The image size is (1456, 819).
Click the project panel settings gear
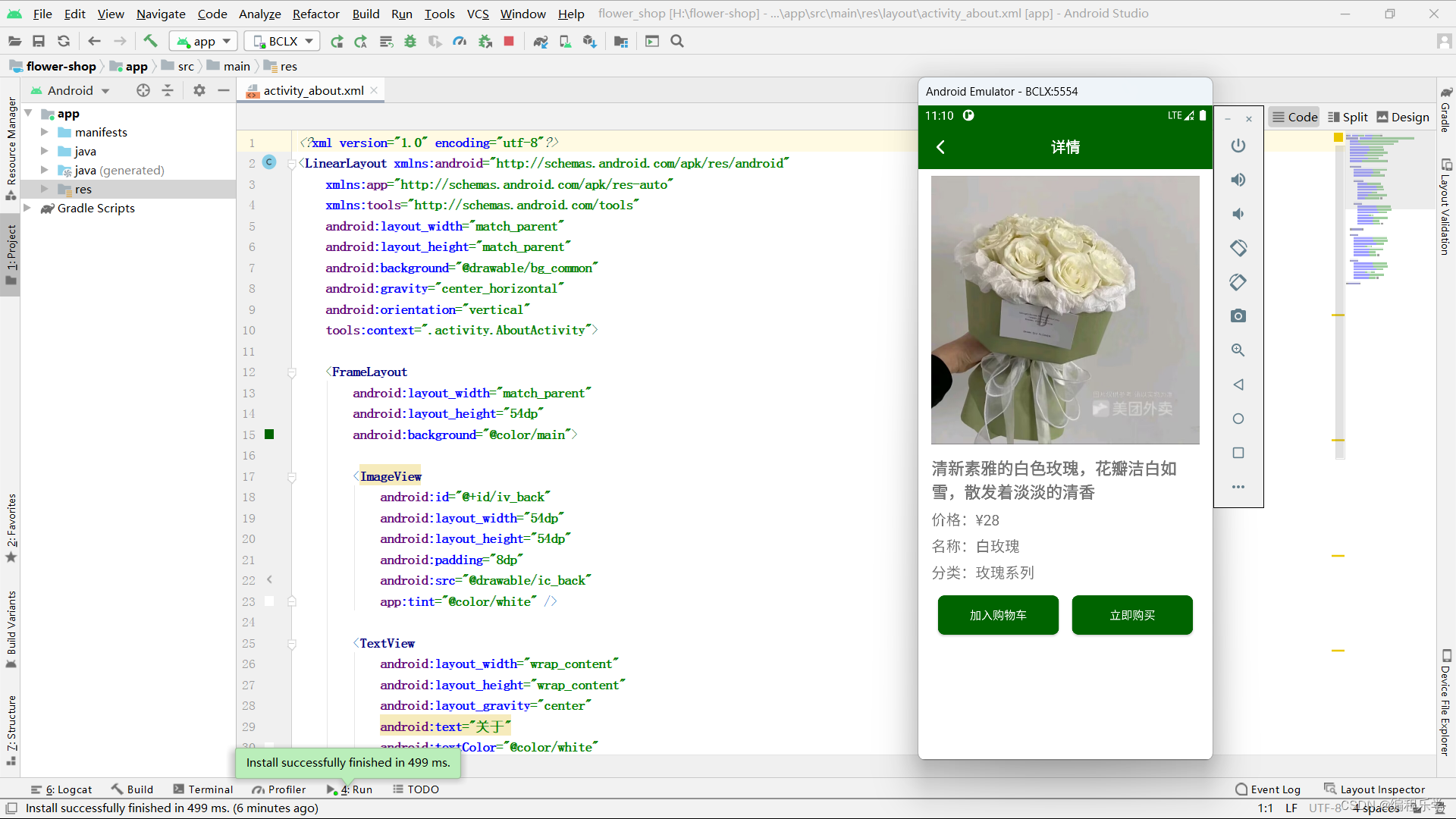pyautogui.click(x=199, y=90)
